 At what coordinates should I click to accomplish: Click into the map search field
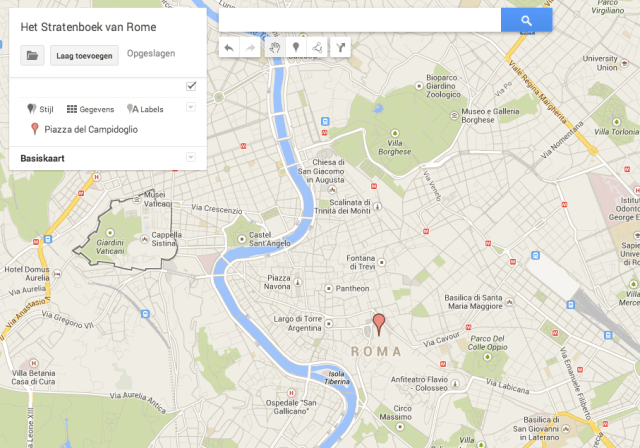360,20
